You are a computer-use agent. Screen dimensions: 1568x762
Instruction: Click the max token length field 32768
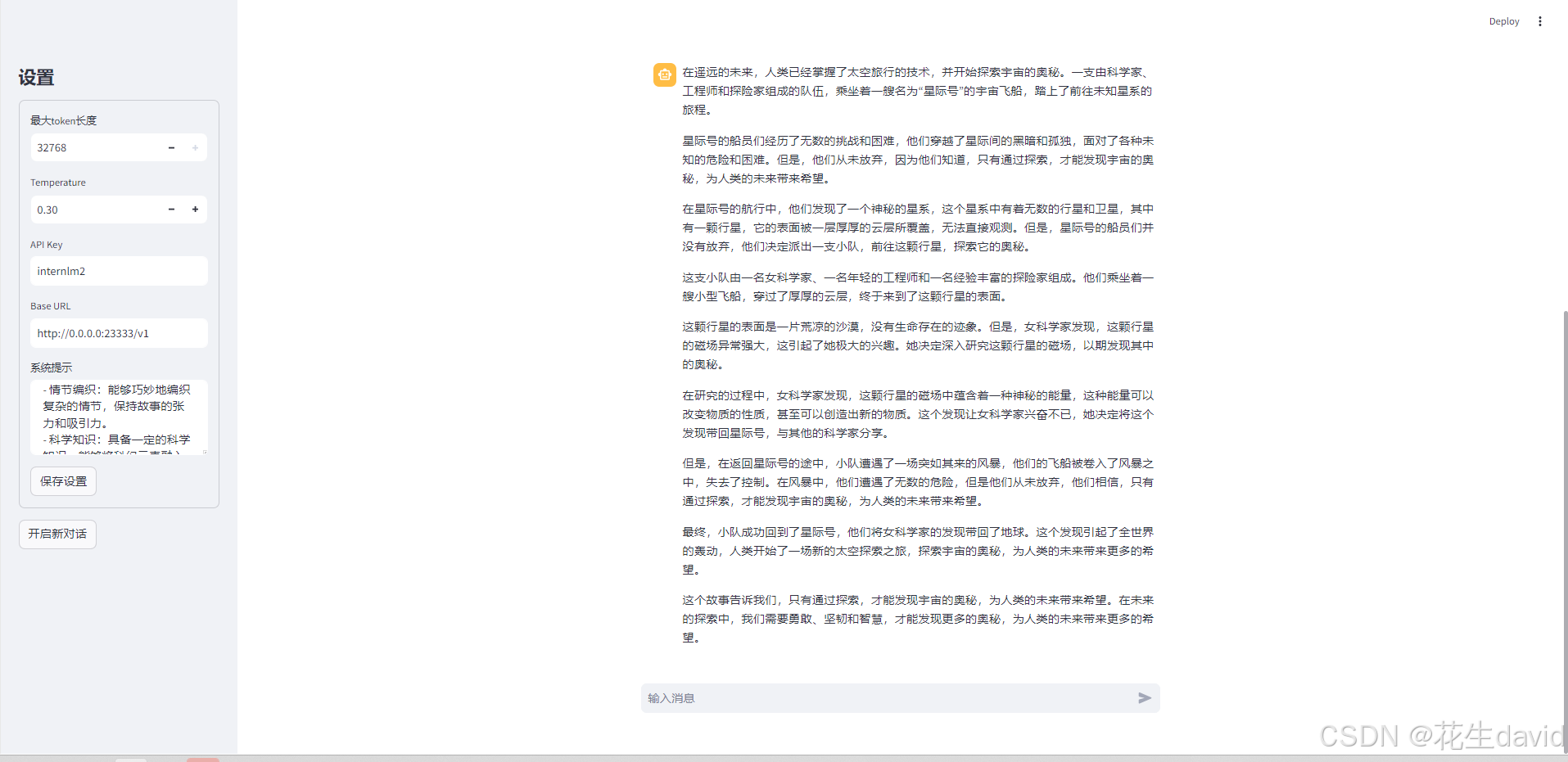tap(95, 148)
